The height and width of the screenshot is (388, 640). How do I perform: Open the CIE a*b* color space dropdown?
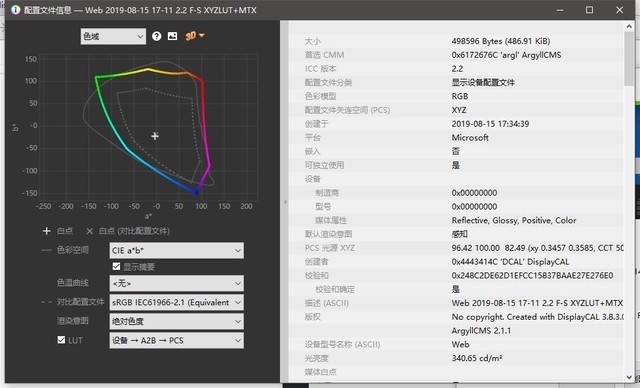coord(176,251)
